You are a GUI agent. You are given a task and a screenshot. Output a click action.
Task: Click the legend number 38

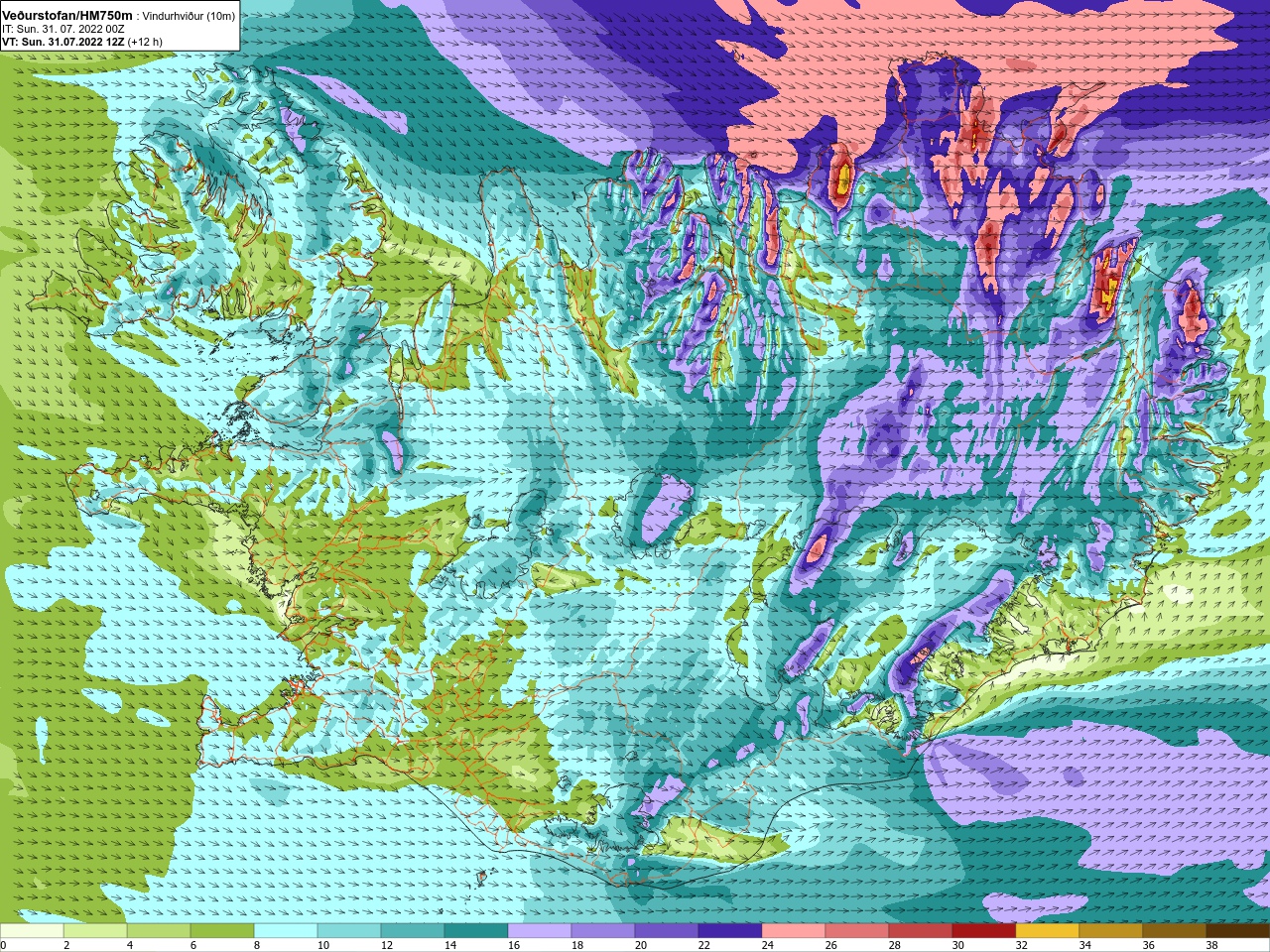coord(1211,945)
